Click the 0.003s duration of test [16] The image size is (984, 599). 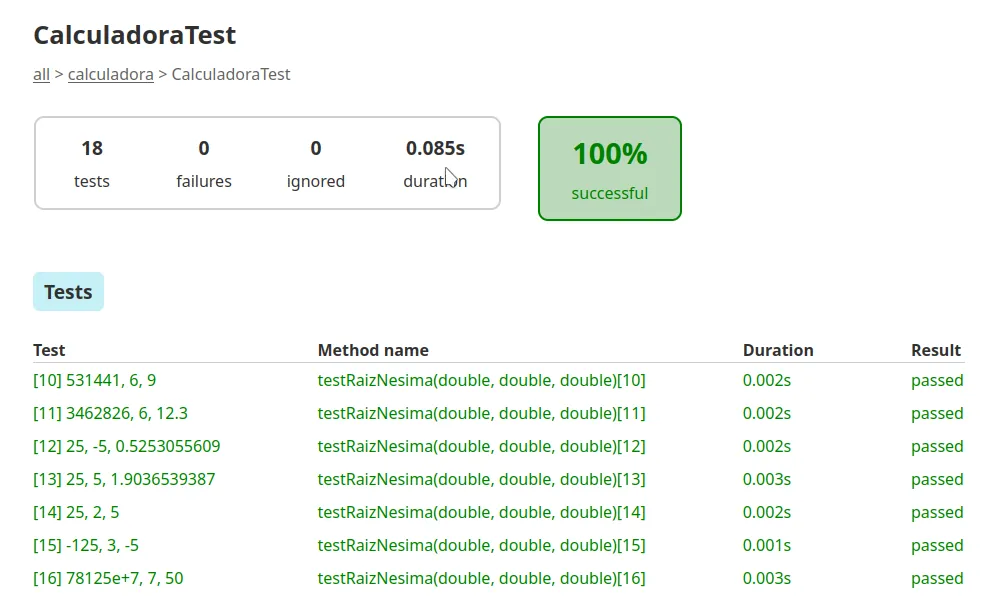pos(767,579)
